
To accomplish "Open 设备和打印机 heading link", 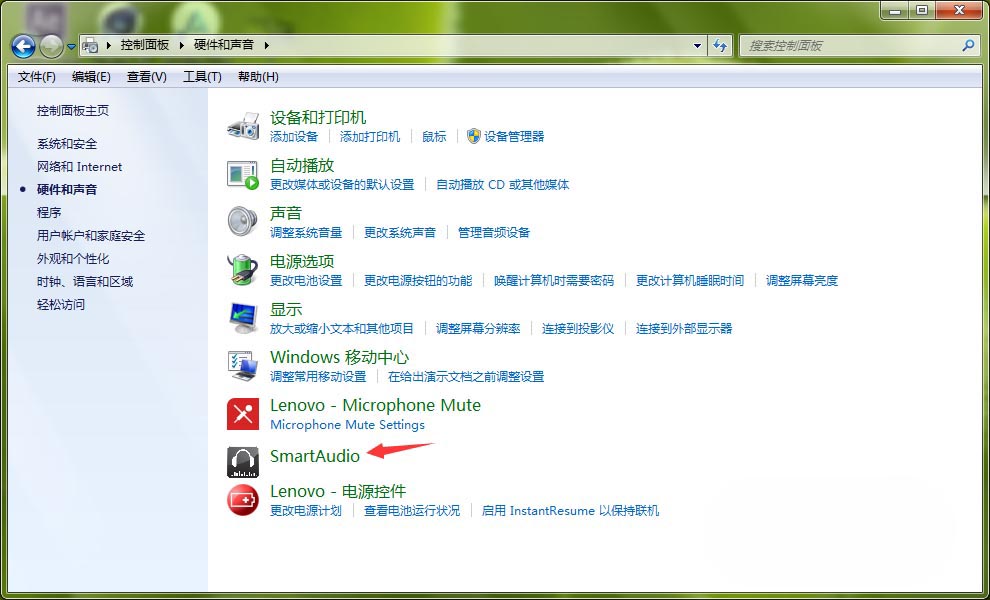I will (318, 117).
